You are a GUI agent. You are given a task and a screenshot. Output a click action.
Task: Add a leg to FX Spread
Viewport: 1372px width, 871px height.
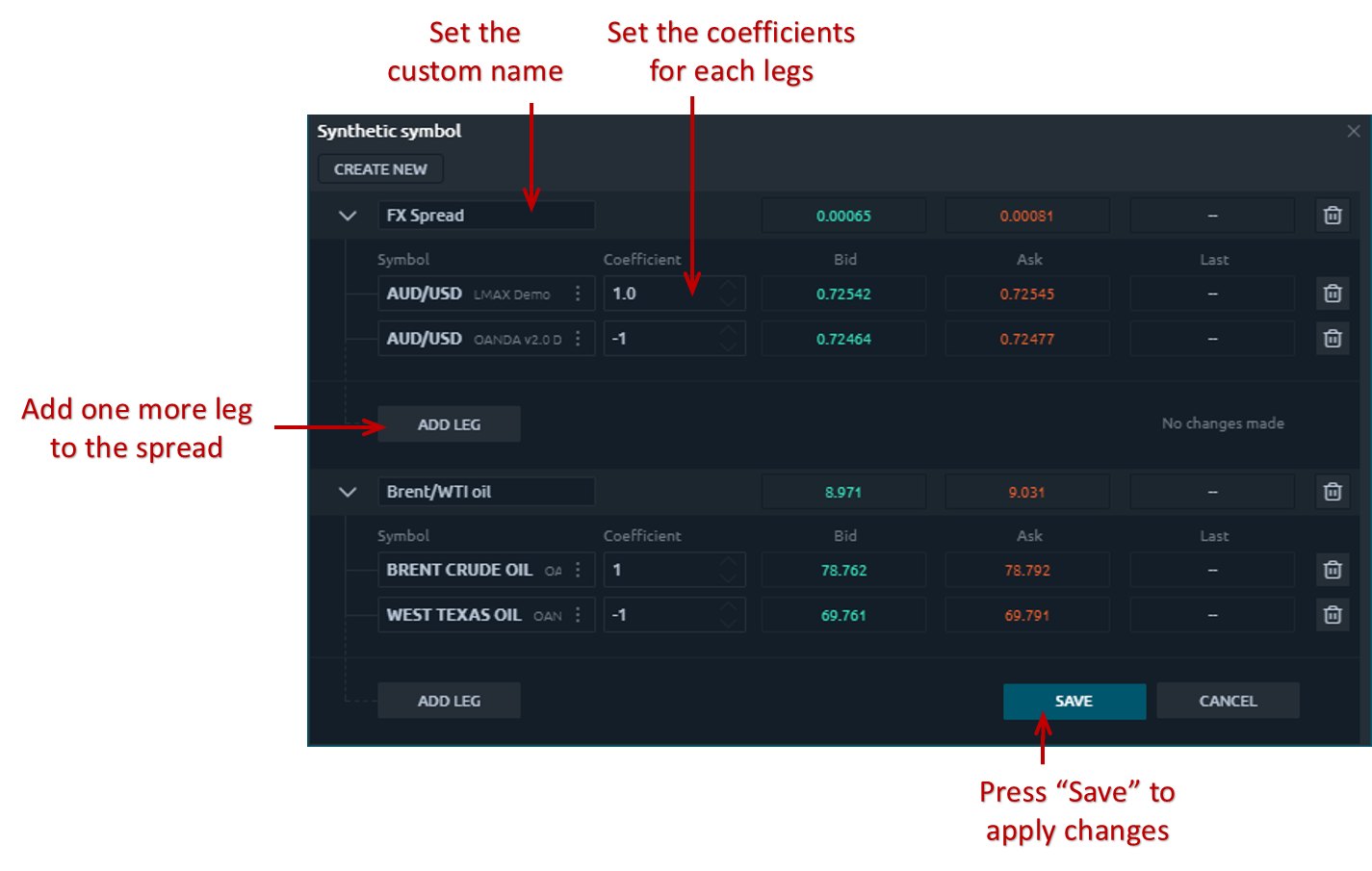[x=449, y=424]
